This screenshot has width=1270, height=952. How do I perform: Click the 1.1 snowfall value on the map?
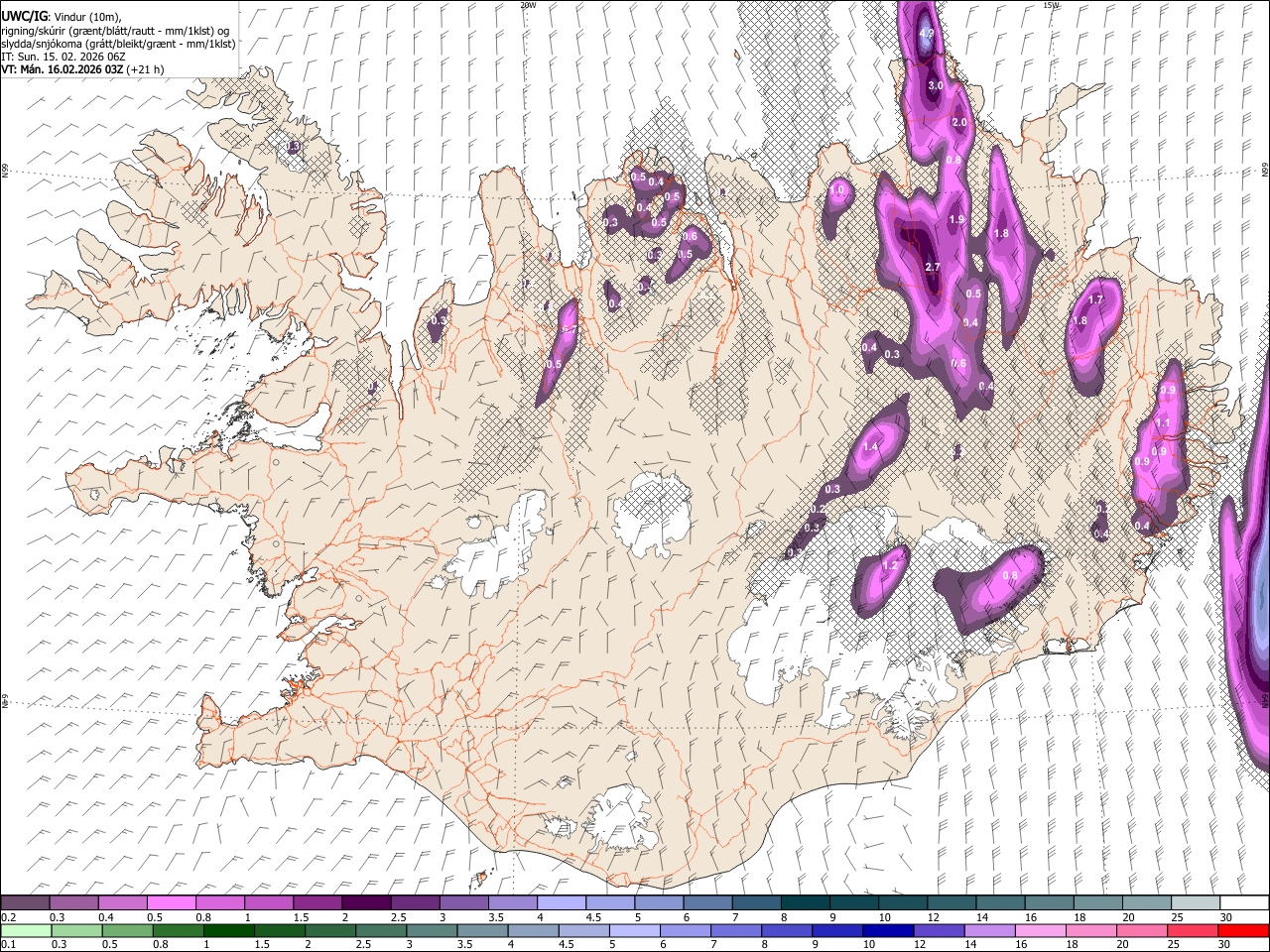click(x=1164, y=423)
